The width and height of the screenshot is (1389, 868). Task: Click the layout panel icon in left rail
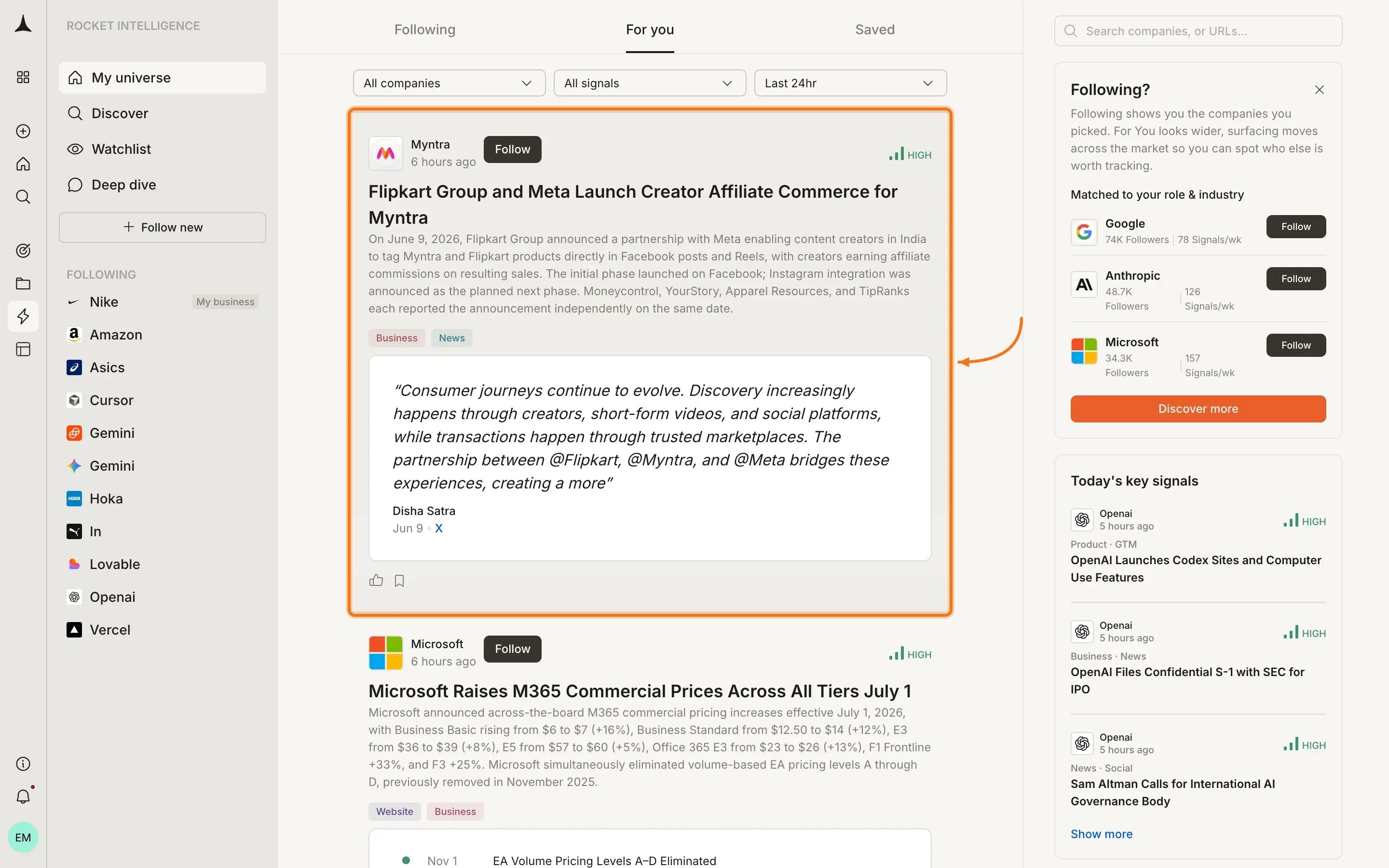coord(23,349)
